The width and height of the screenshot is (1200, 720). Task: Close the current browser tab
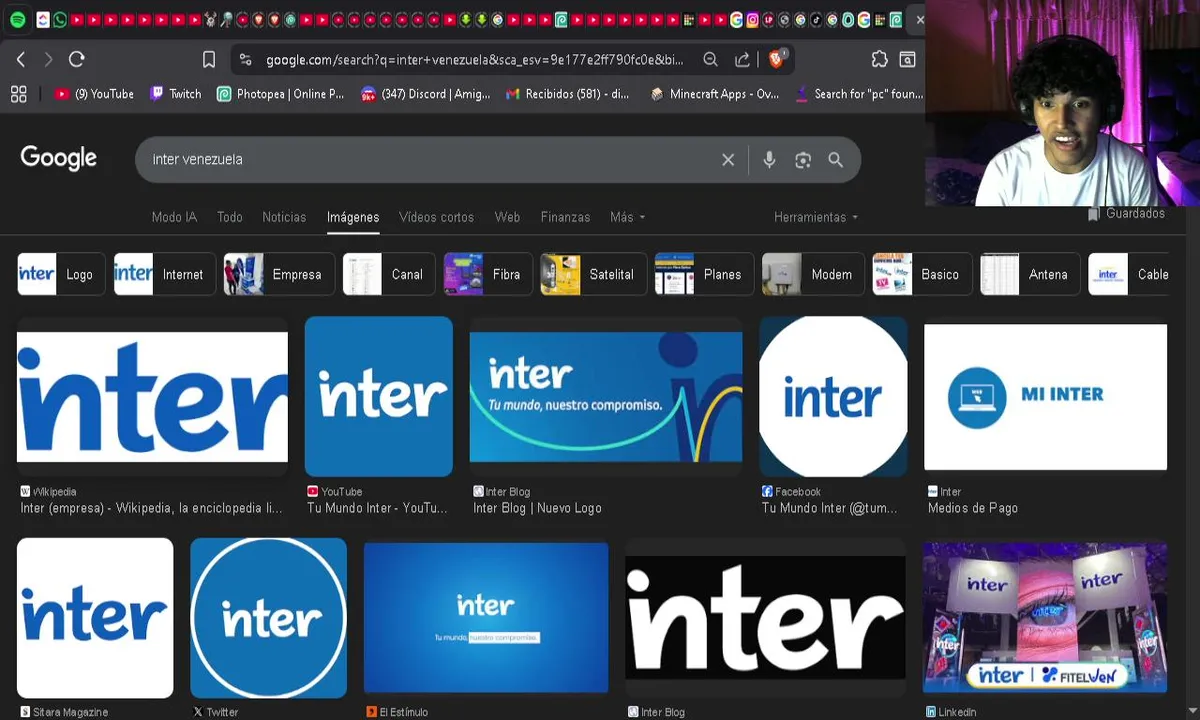point(919,19)
